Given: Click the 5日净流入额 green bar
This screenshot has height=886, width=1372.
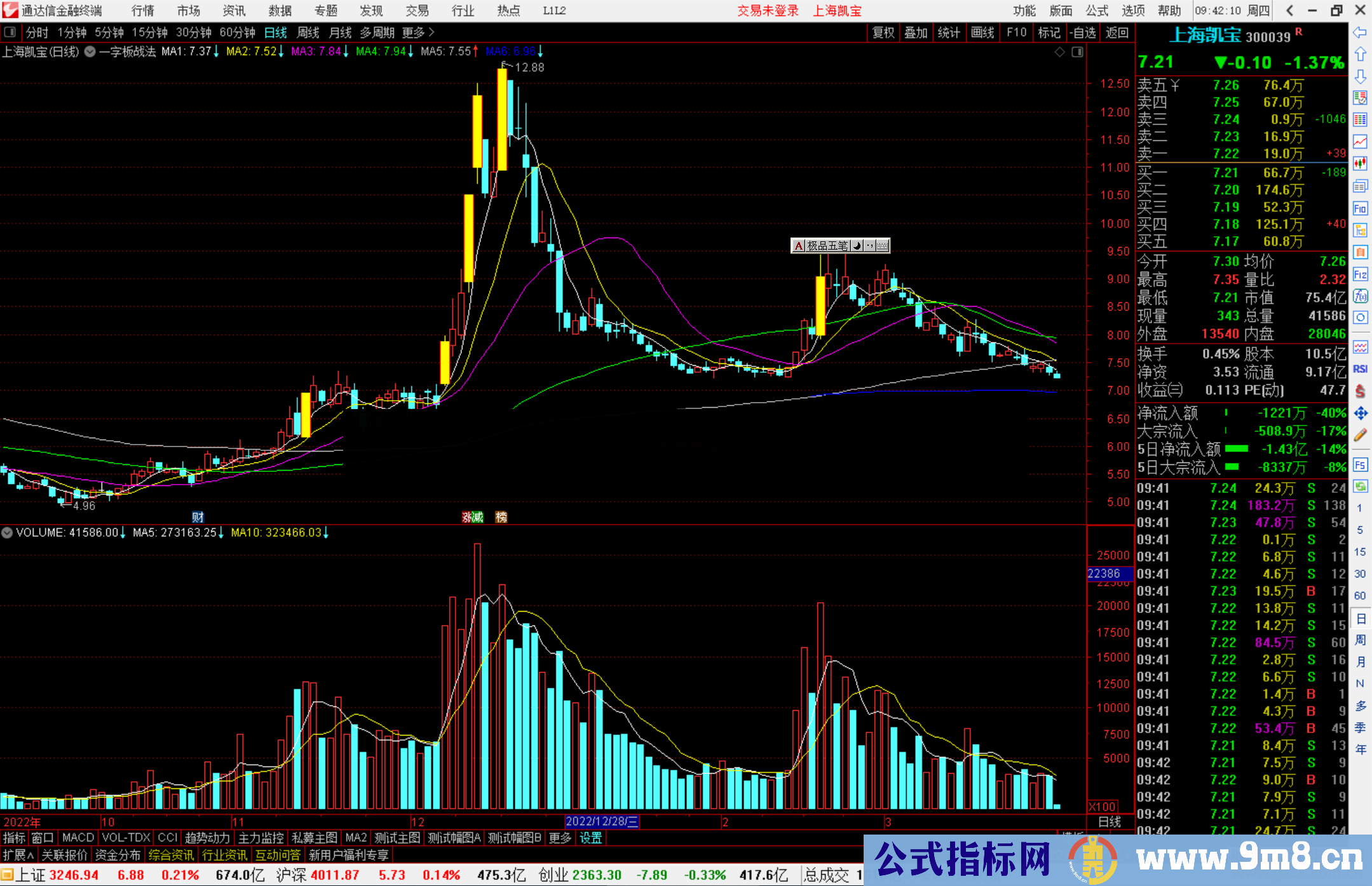Looking at the screenshot, I should pos(1236,449).
